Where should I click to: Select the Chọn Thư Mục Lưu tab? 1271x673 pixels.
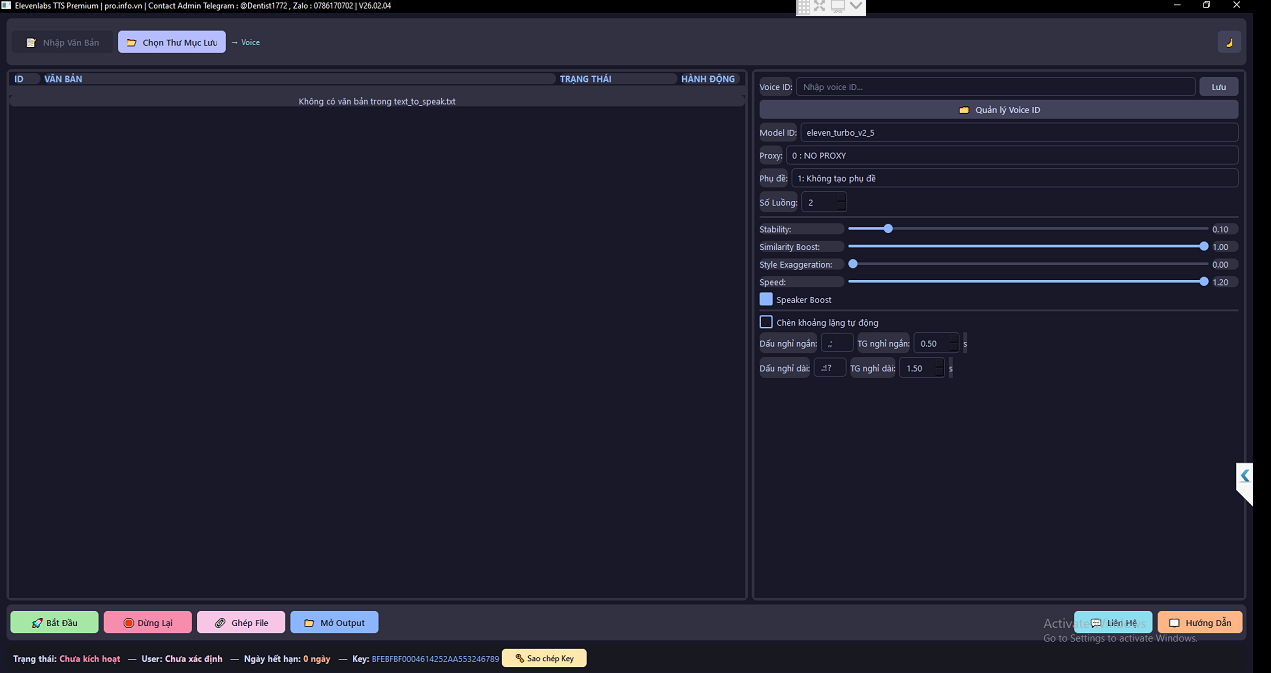[171, 43]
